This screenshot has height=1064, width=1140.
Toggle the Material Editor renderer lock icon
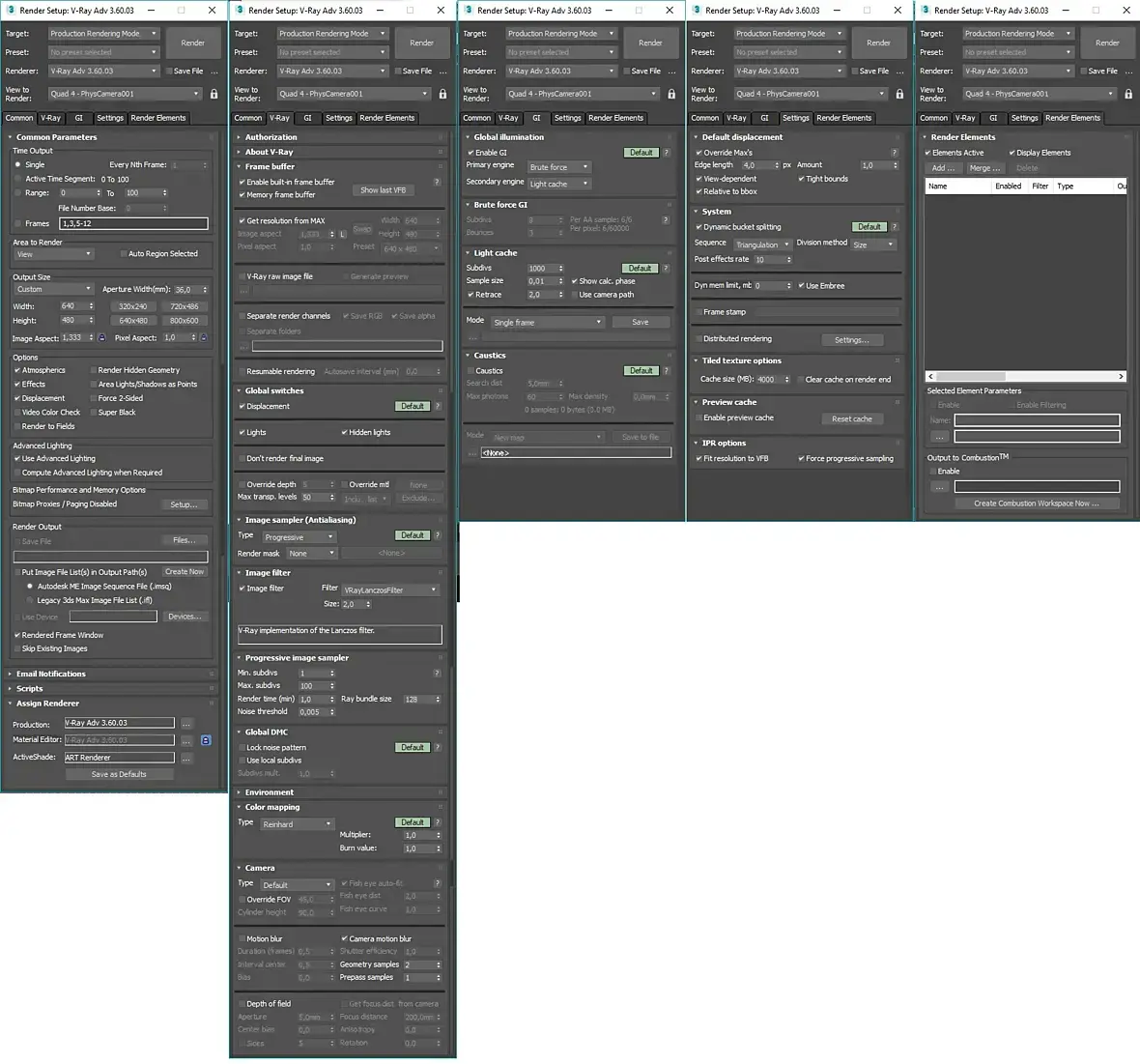click(x=206, y=739)
